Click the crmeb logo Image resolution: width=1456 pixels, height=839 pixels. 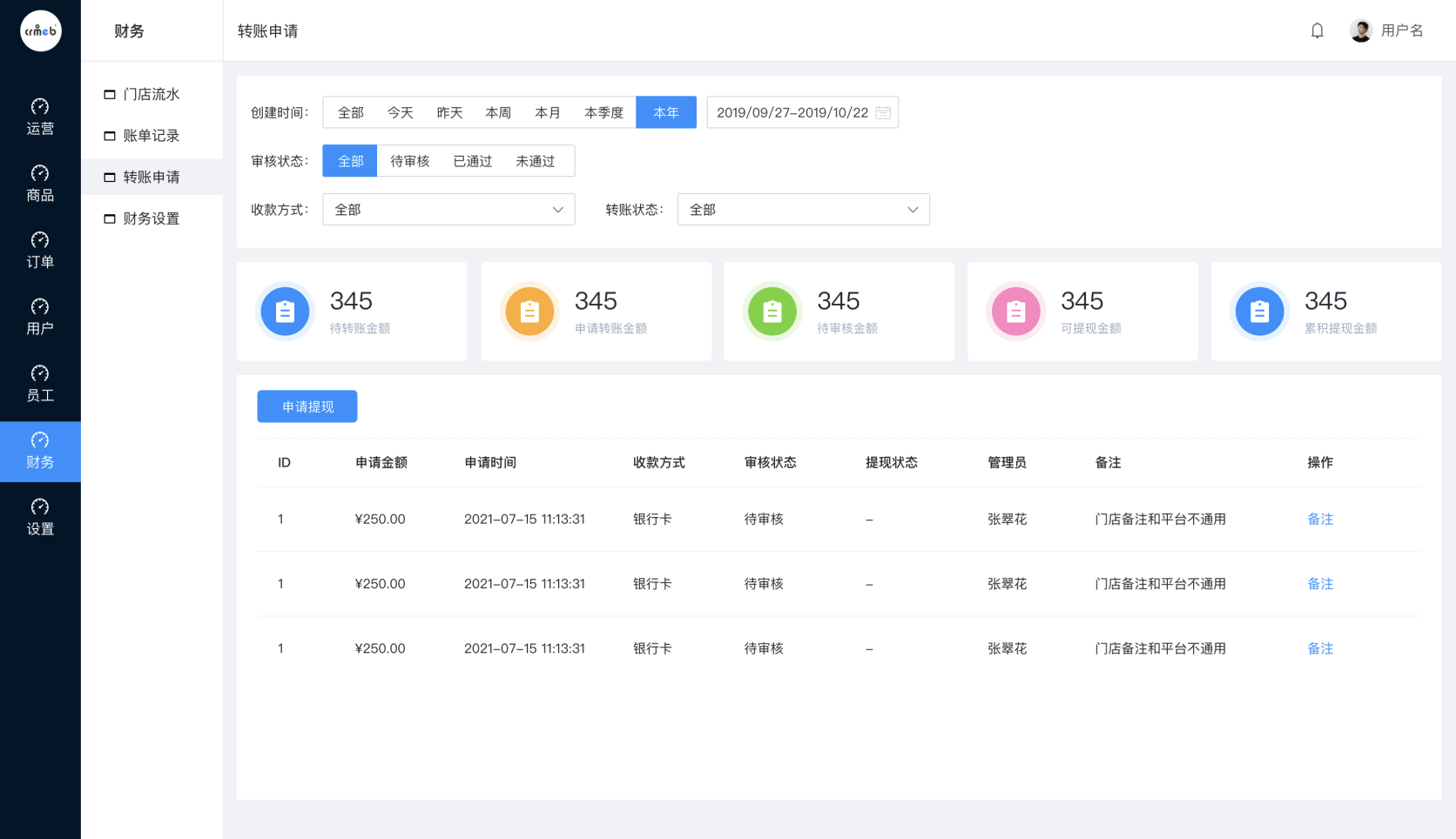pyautogui.click(x=41, y=30)
